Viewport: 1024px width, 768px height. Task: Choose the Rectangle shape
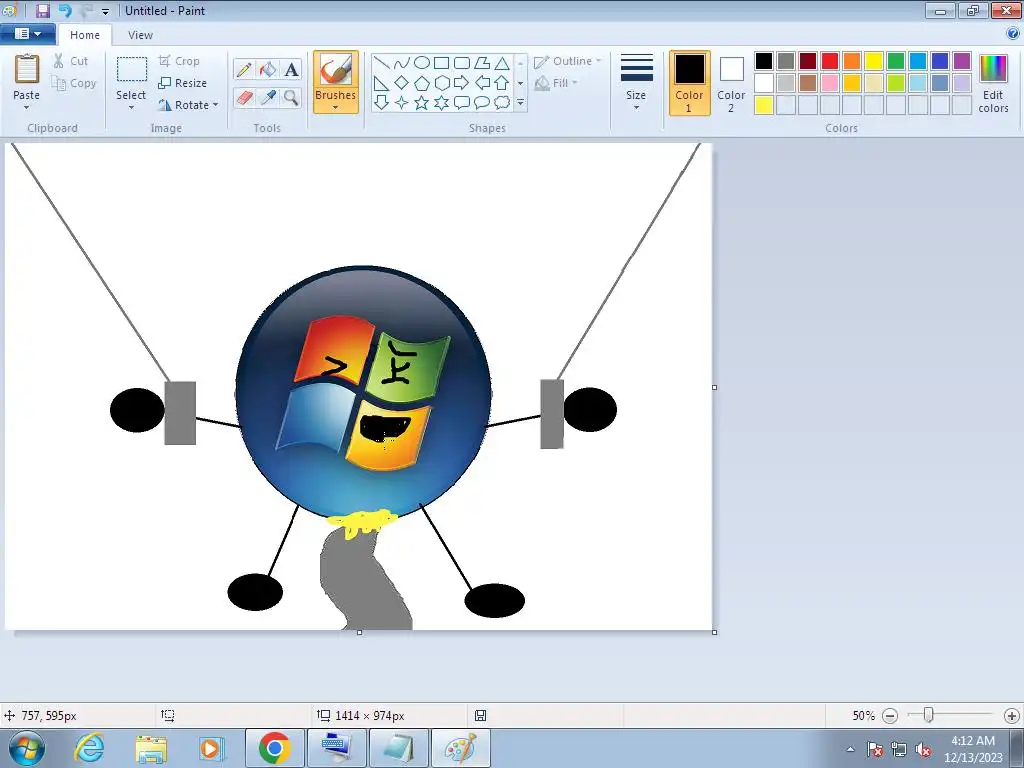[x=441, y=63]
